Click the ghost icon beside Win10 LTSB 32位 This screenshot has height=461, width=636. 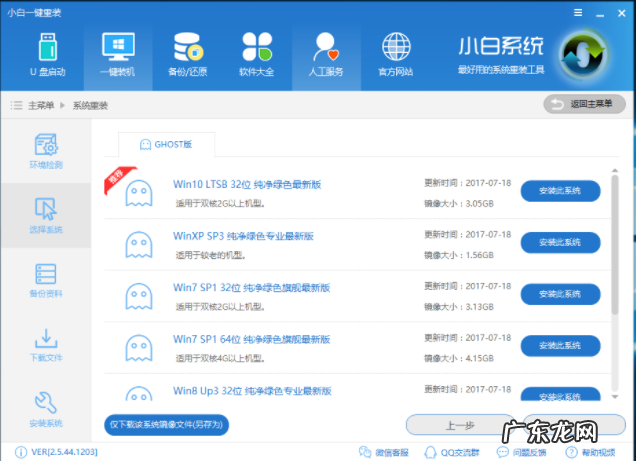pyautogui.click(x=139, y=193)
